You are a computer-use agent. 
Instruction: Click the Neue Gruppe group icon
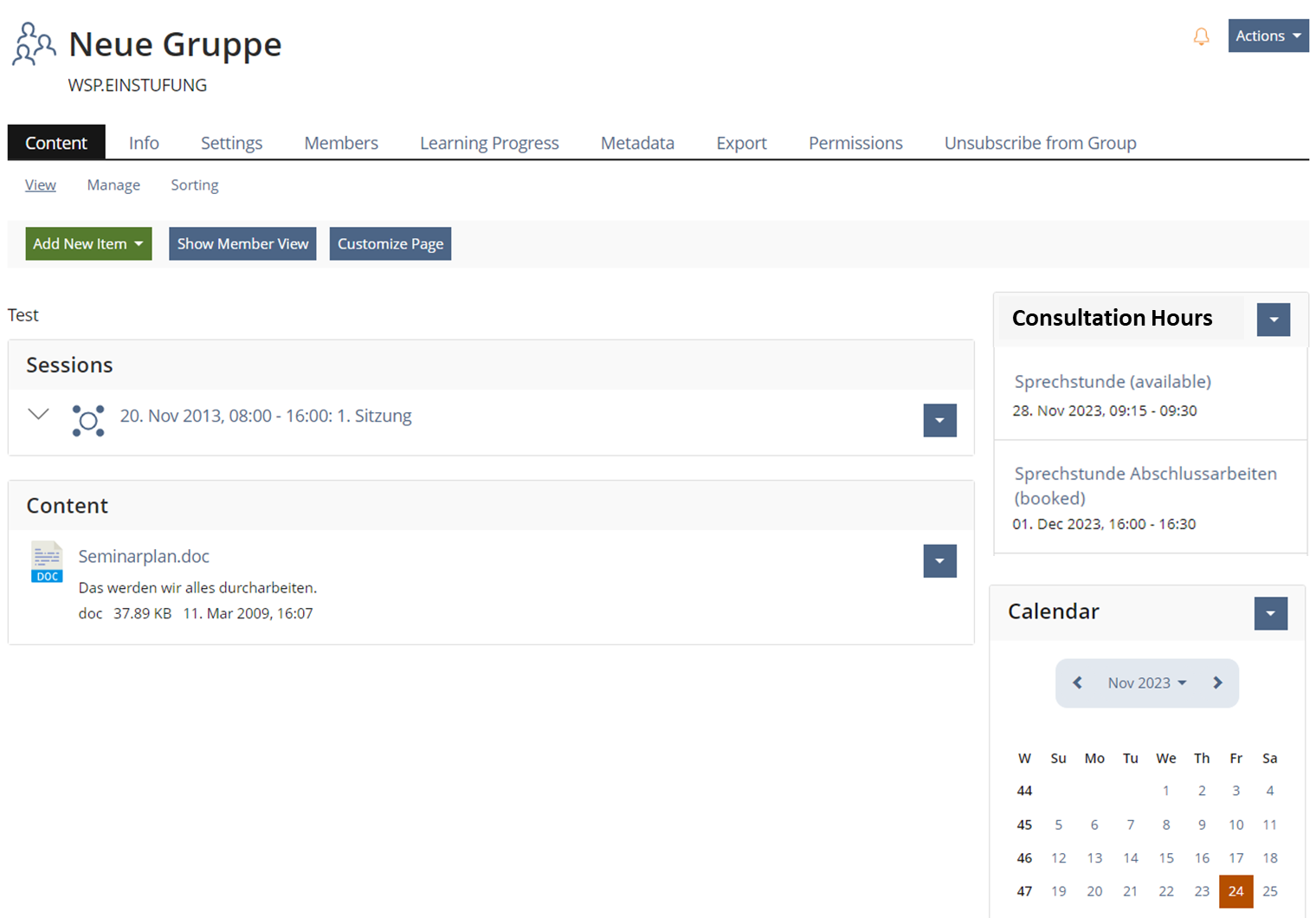click(x=34, y=44)
